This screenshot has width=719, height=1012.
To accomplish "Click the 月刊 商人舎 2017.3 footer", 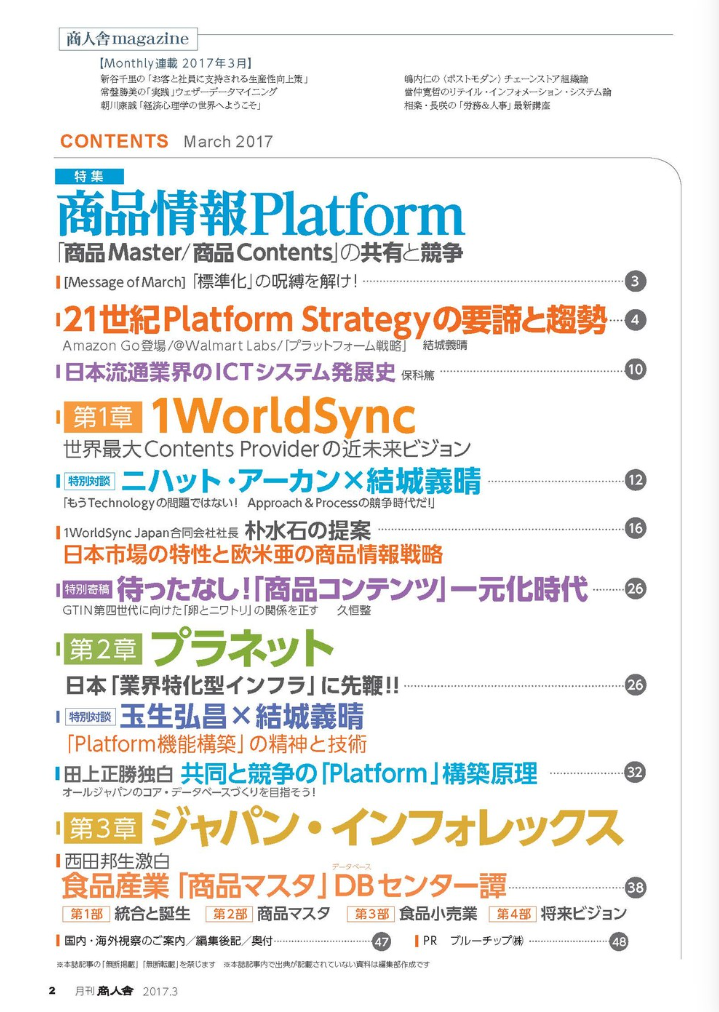I will pos(126,991).
